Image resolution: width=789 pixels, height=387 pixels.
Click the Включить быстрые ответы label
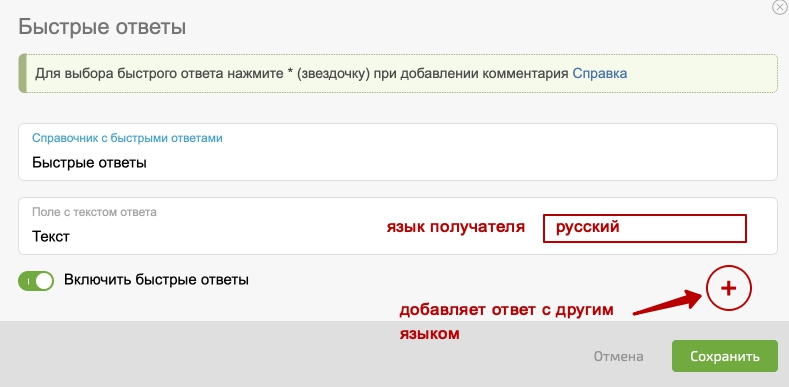[156, 280]
